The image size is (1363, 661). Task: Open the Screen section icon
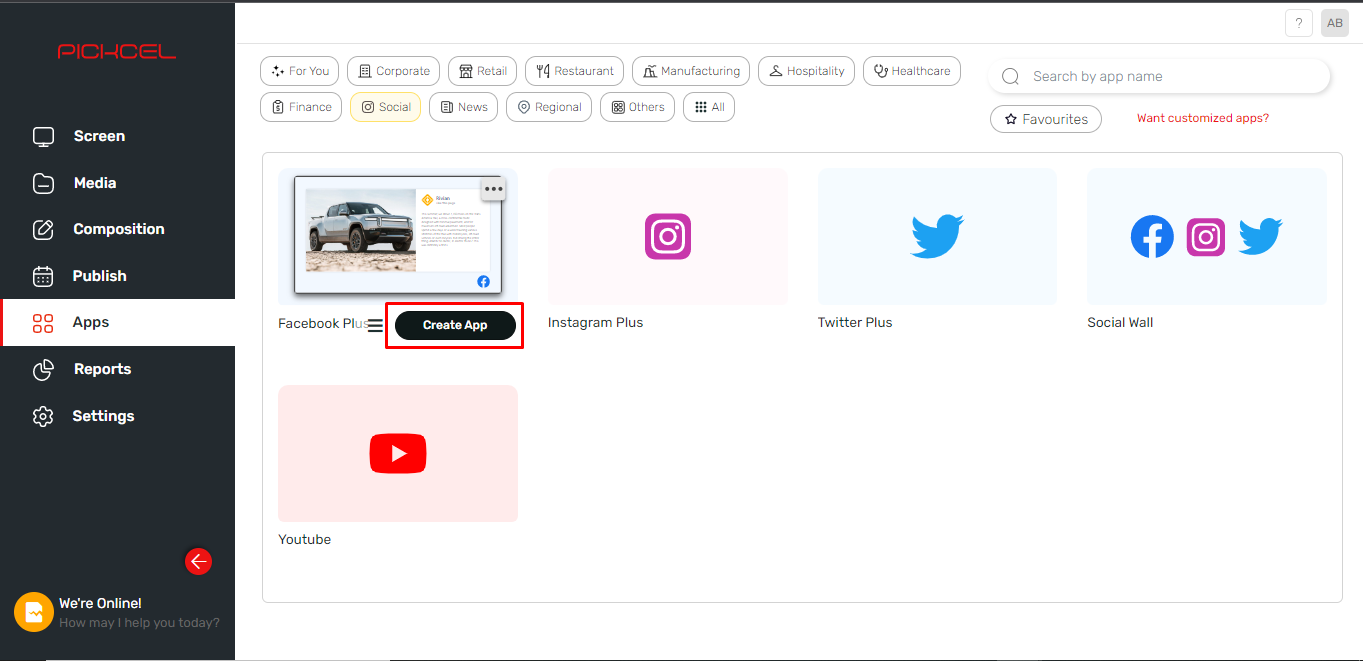(x=43, y=137)
